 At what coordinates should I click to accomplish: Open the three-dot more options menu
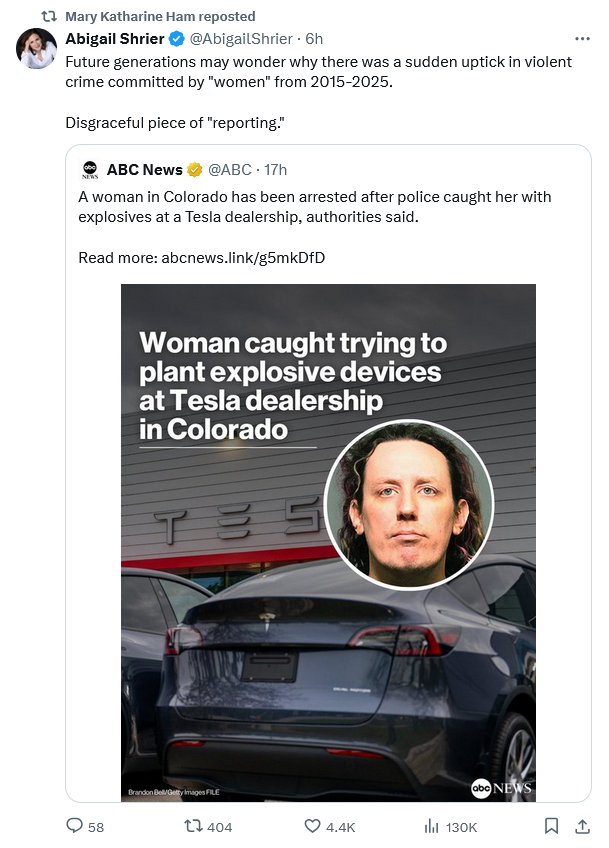(x=582, y=38)
